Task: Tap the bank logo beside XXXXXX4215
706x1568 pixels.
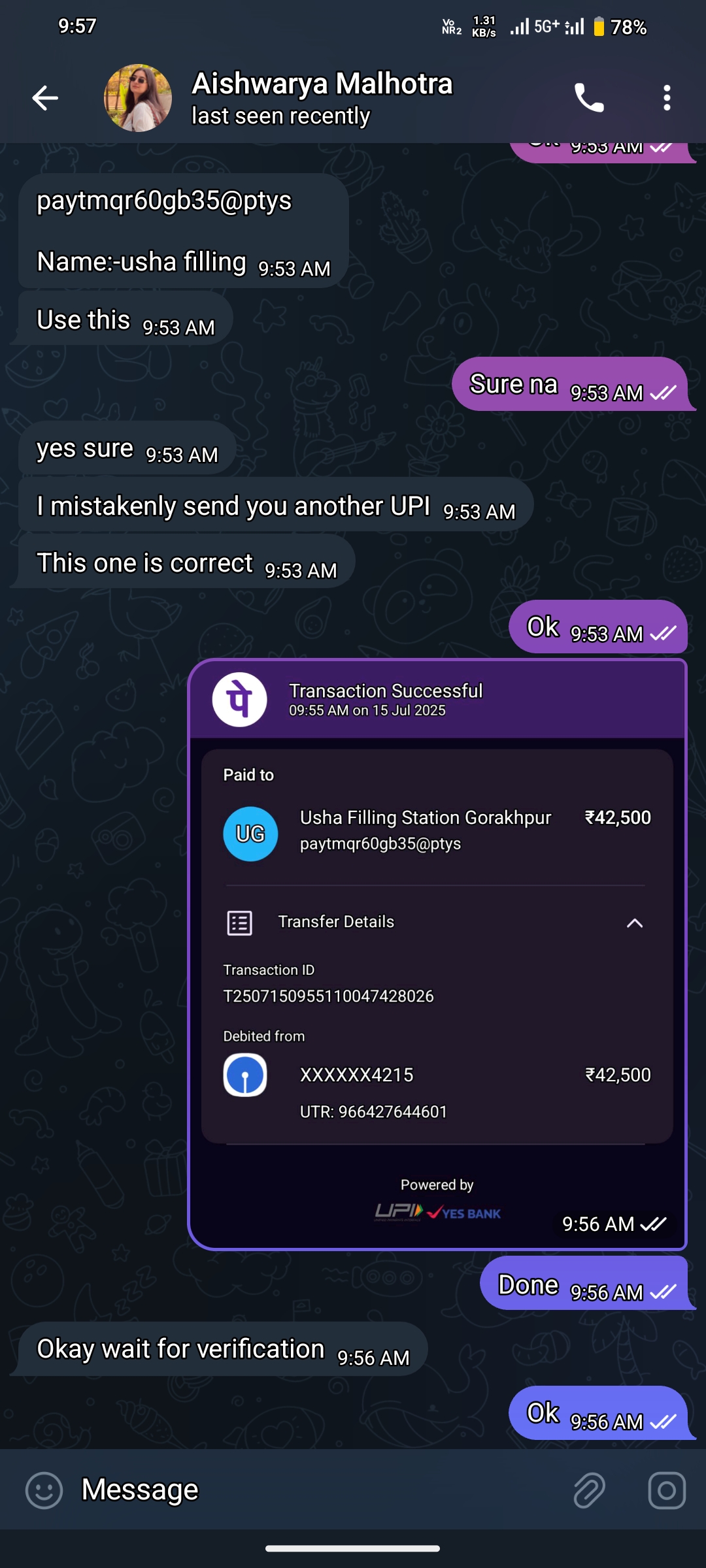Action: (245, 1075)
